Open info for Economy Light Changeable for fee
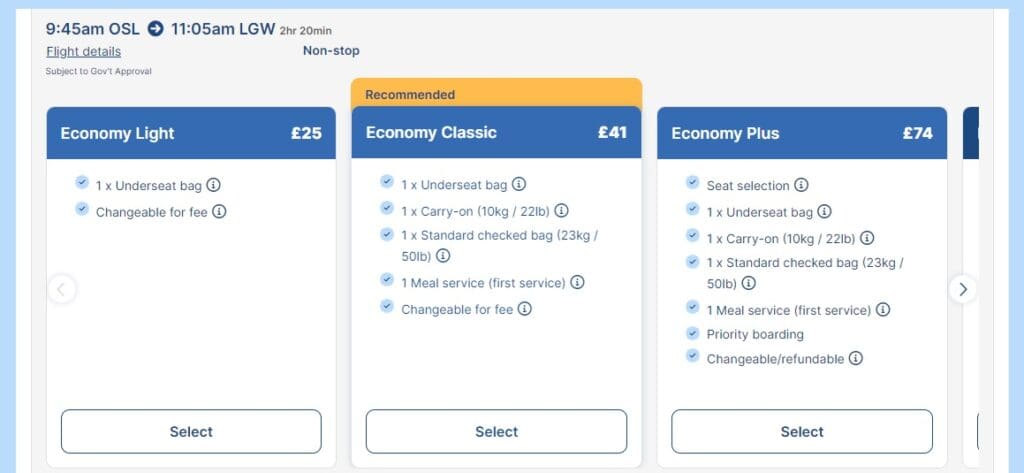The image size is (1024, 473). 219,212
